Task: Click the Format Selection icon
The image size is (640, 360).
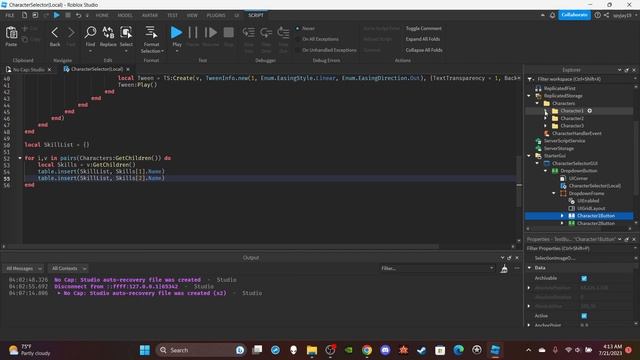Action: tap(151, 32)
